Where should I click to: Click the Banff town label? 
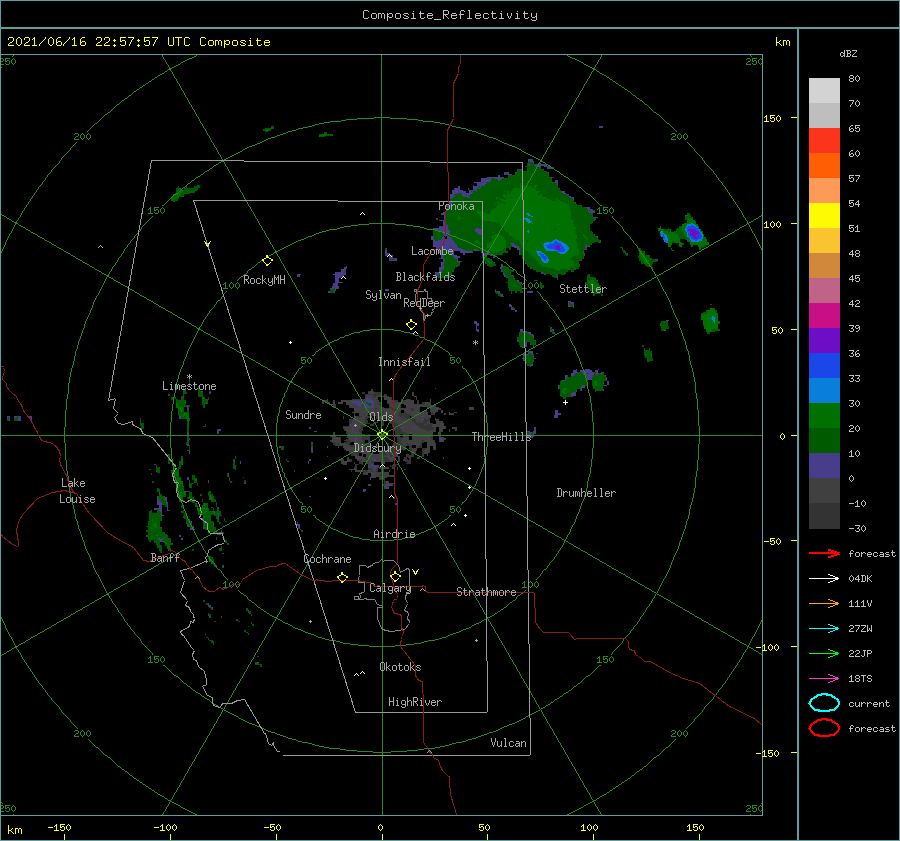click(165, 557)
